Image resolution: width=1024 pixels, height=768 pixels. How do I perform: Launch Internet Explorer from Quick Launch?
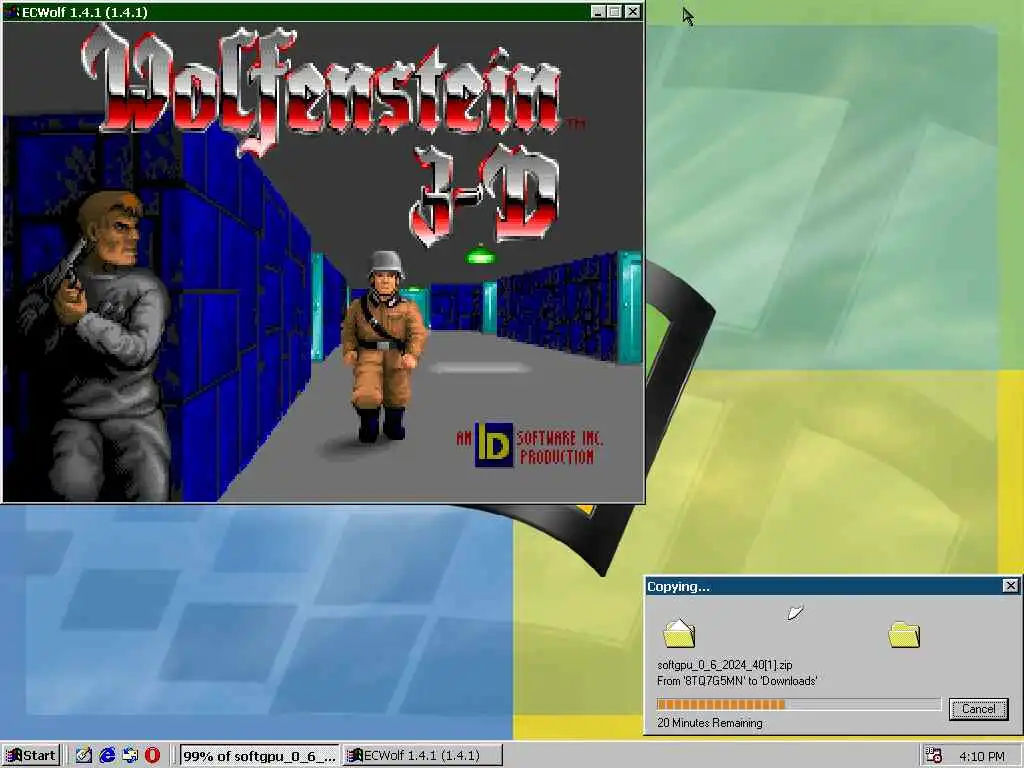(107, 756)
